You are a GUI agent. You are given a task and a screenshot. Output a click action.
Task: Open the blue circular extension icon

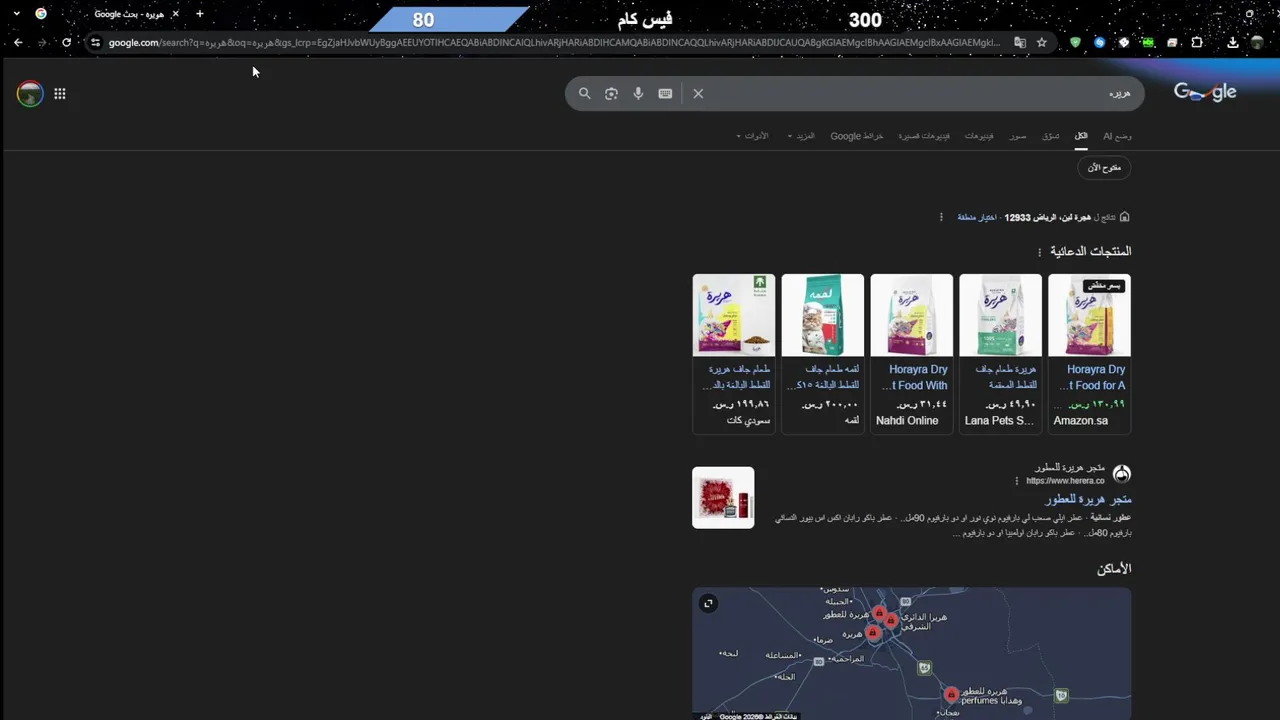1099,42
